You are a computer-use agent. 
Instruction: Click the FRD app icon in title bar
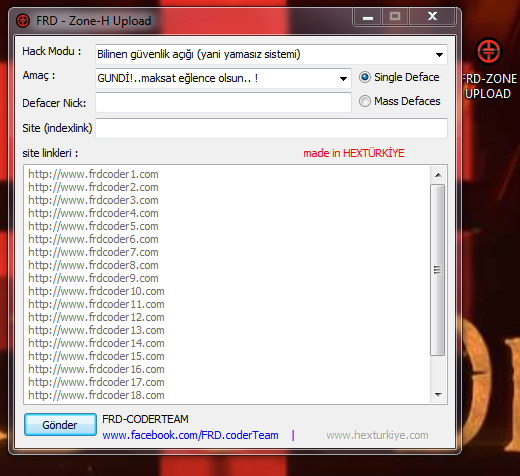click(23, 21)
